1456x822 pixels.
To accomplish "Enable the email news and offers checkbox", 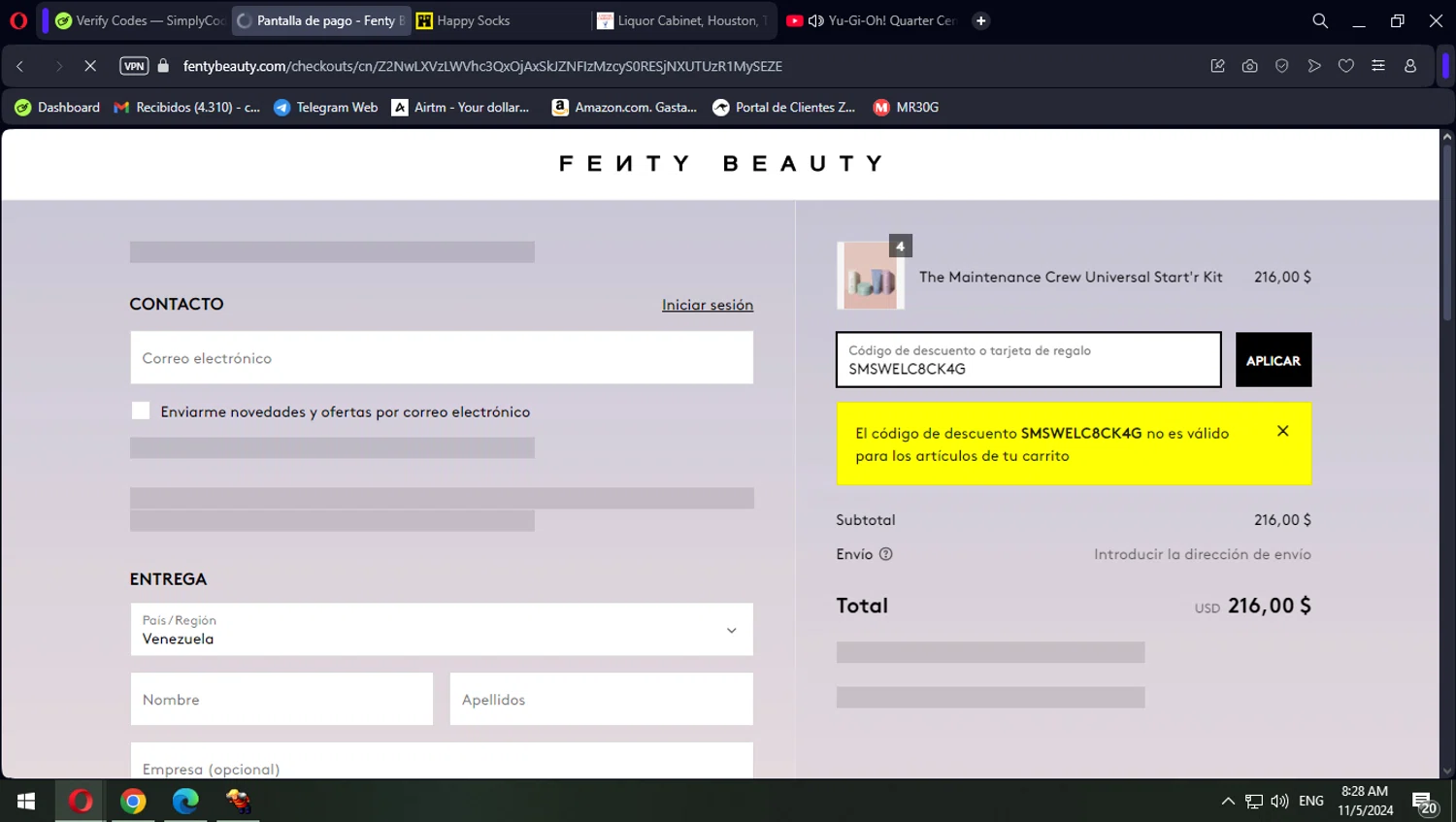I will [x=141, y=411].
